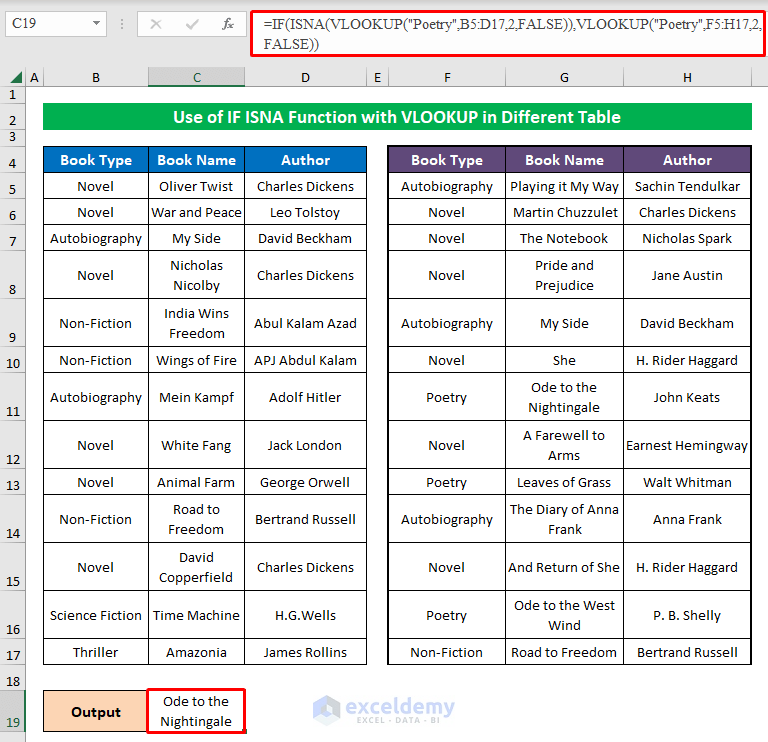
Task: Select column C header
Action: (x=196, y=77)
